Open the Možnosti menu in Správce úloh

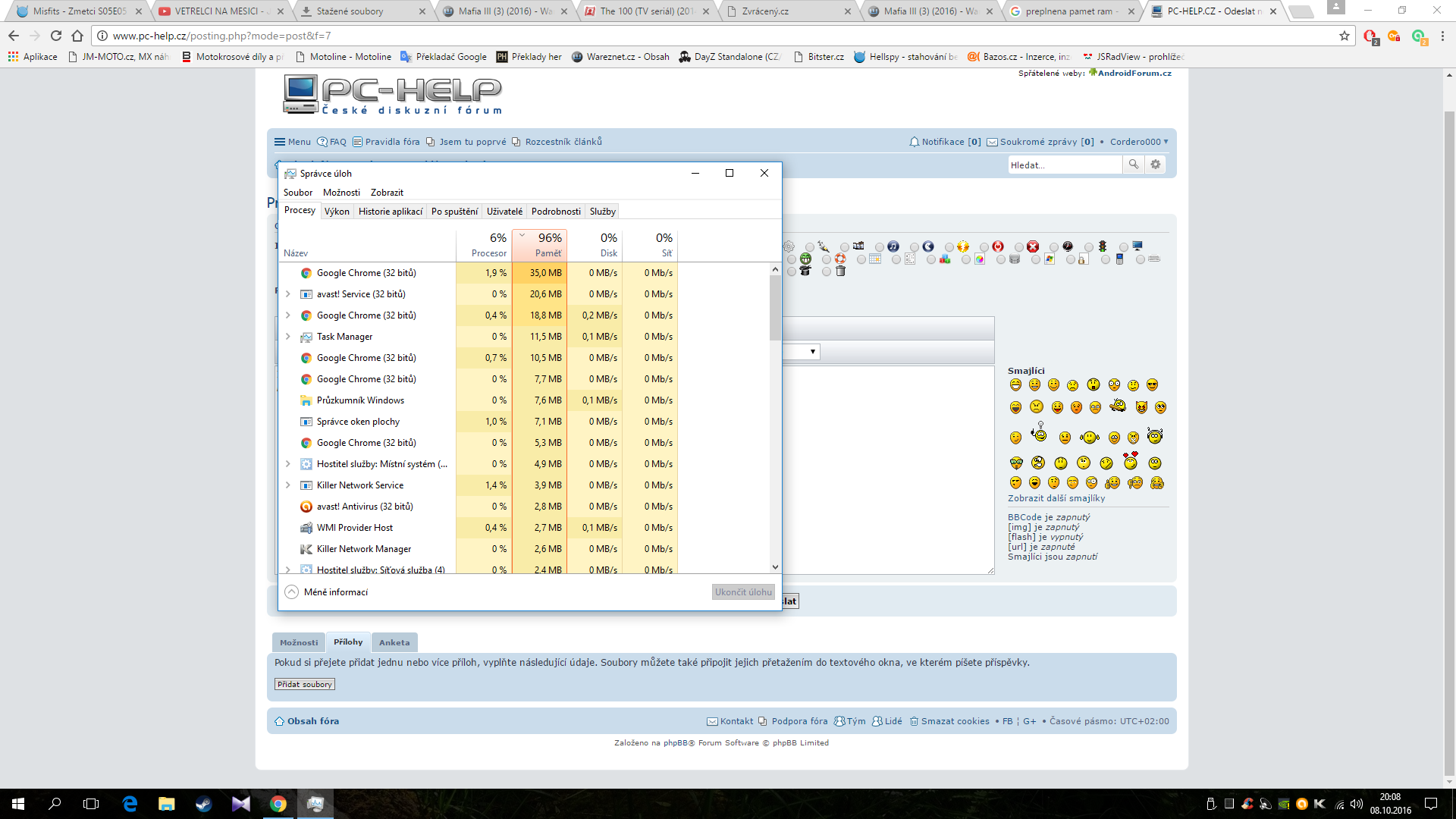(341, 193)
